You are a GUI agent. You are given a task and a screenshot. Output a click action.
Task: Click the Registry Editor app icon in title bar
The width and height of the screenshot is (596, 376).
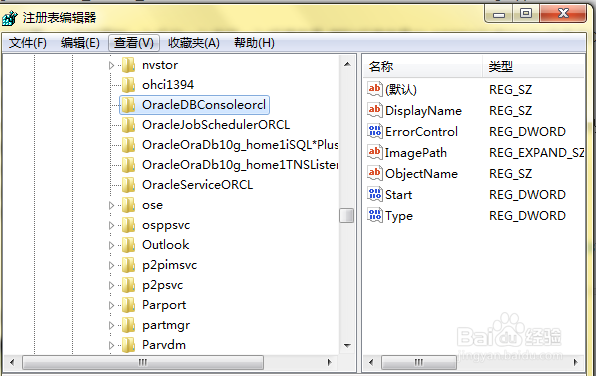click(x=10, y=18)
